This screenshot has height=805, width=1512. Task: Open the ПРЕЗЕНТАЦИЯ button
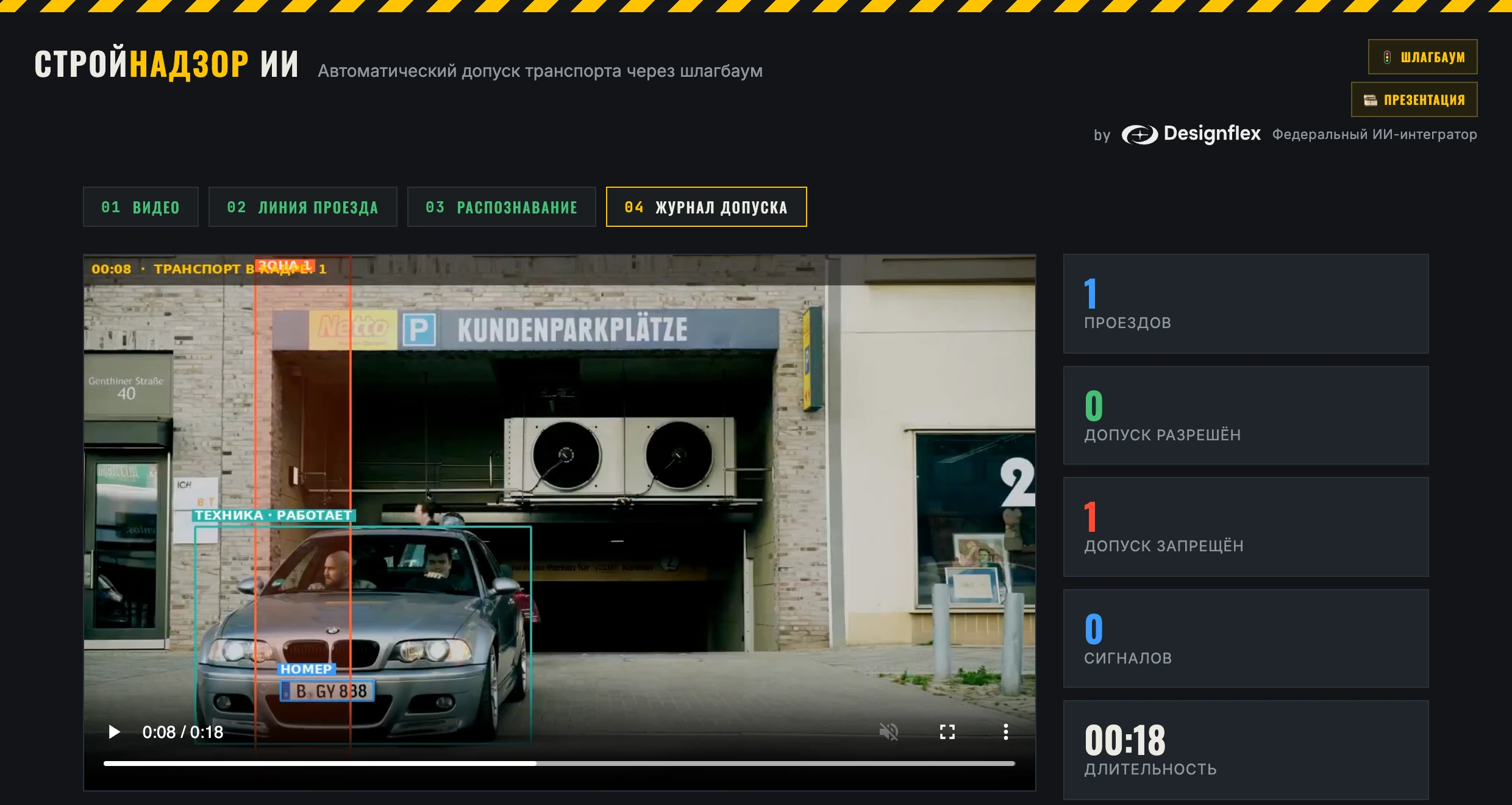pos(1414,100)
